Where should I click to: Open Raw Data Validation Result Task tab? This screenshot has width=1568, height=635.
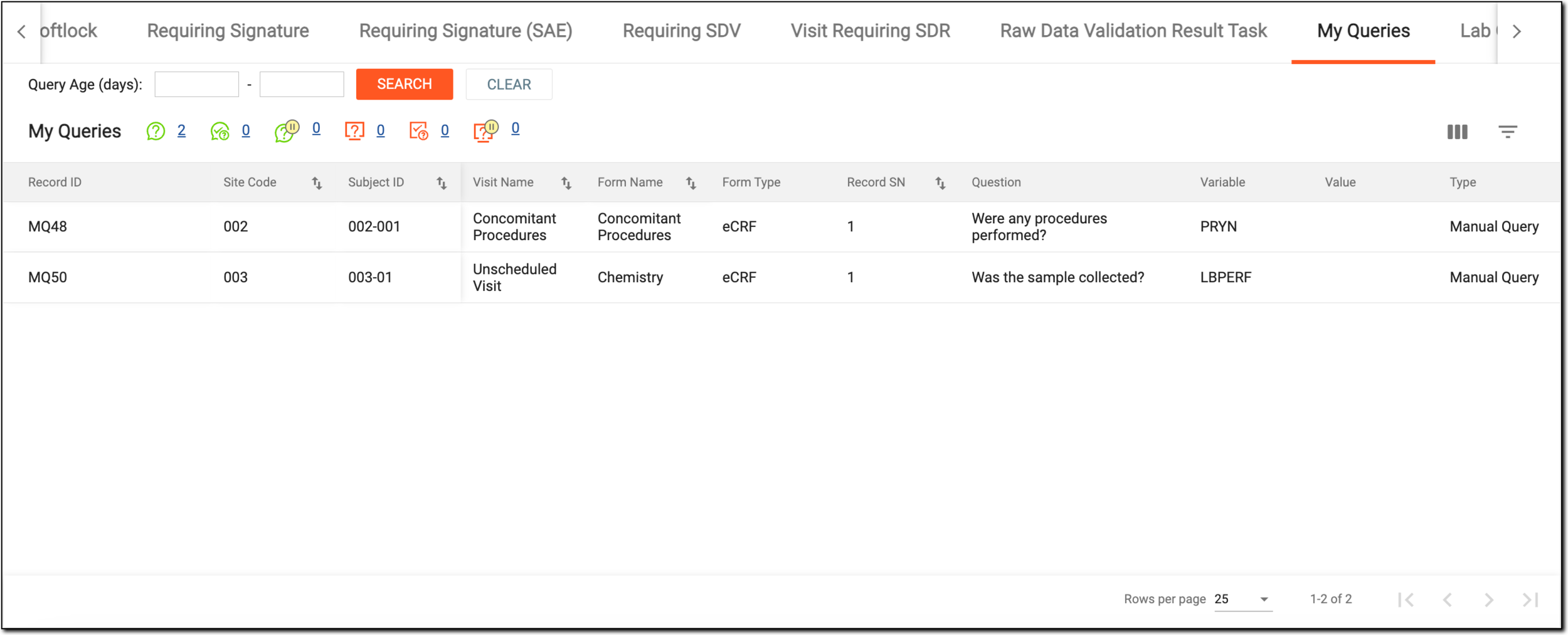1133,31
